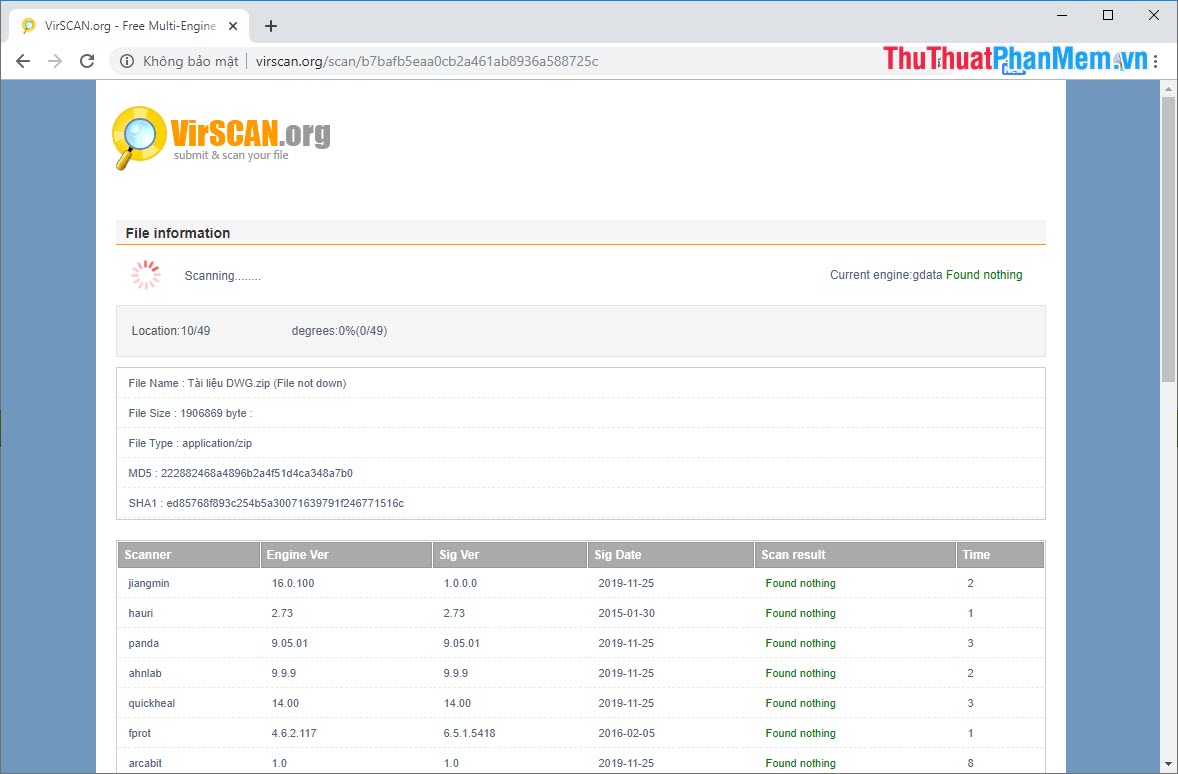Open Chrome's three-dot menu
This screenshot has height=774, width=1178.
tap(1154, 60)
